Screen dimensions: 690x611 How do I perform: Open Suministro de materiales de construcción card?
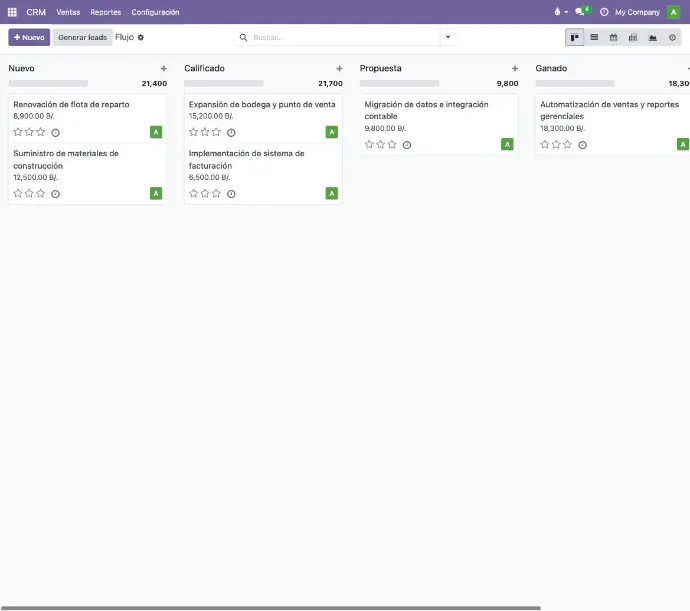tap(87, 173)
